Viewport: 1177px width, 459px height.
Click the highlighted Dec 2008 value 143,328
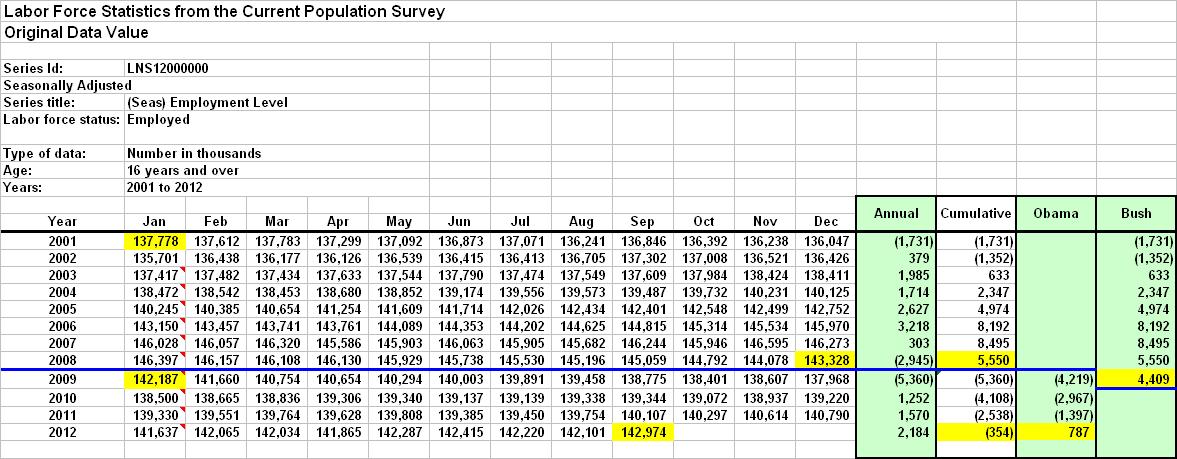click(x=826, y=360)
